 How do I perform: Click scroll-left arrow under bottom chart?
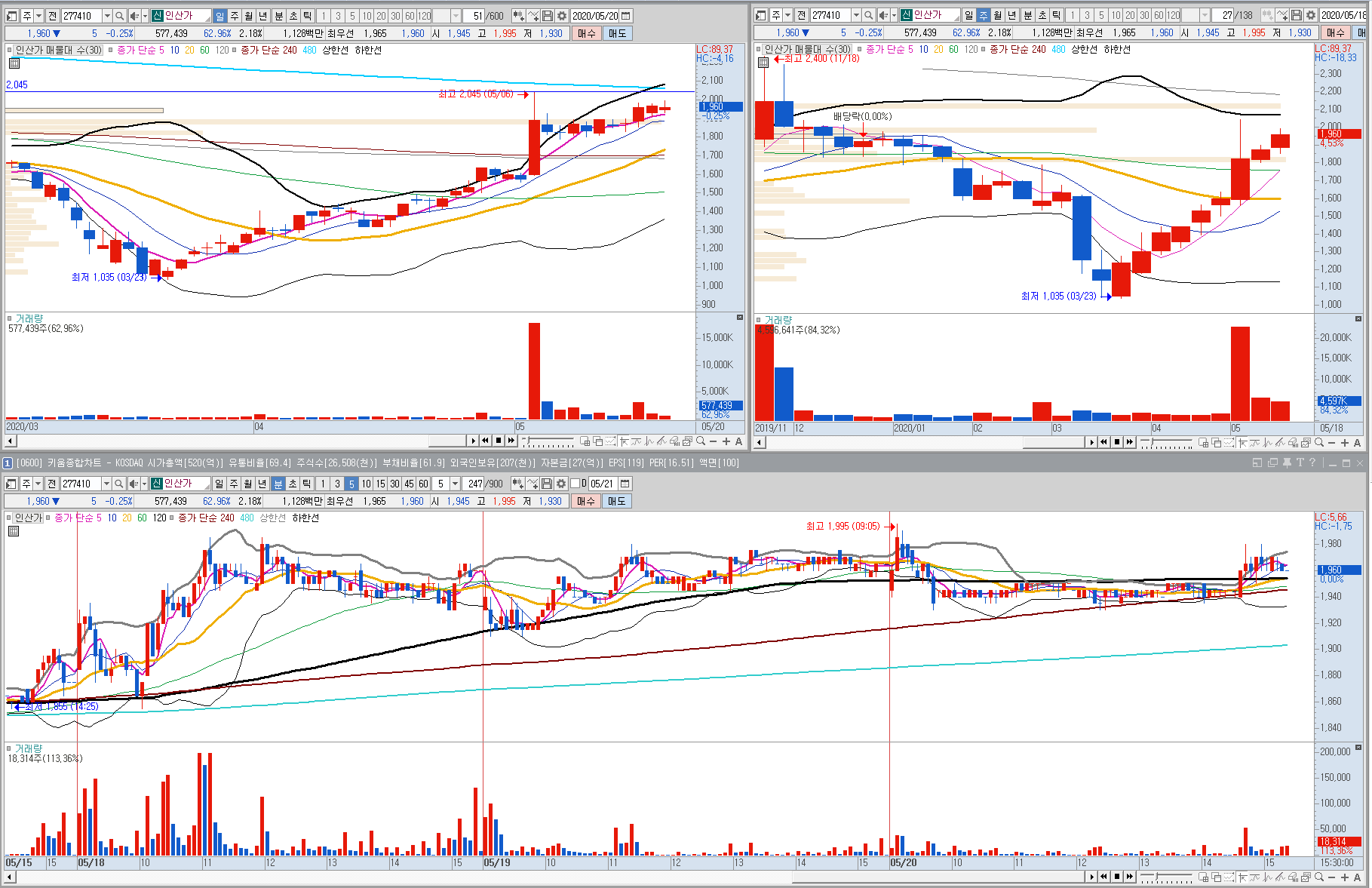pos(10,877)
